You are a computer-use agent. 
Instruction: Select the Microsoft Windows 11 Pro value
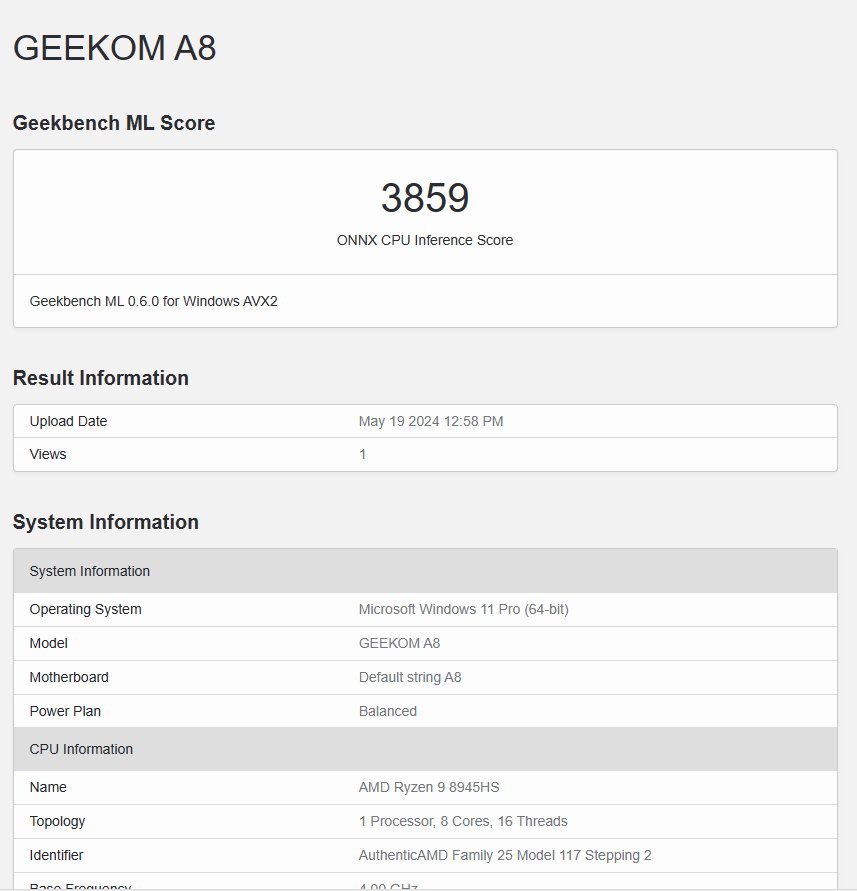[x=464, y=609]
